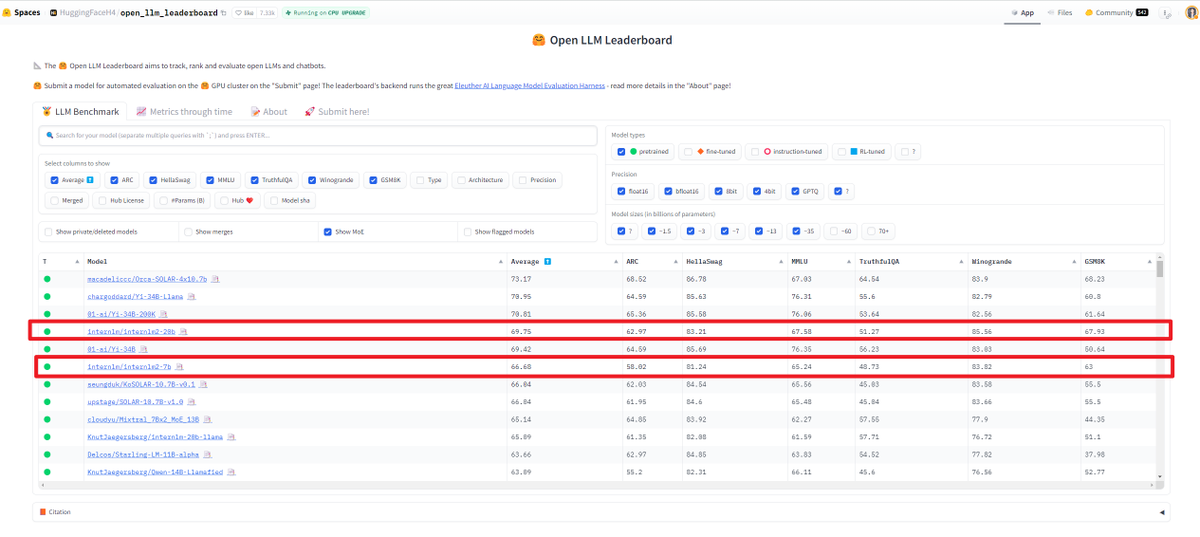1200x537 pixels.
Task: Enable the RL-tuned model type filter
Action: tap(842, 152)
